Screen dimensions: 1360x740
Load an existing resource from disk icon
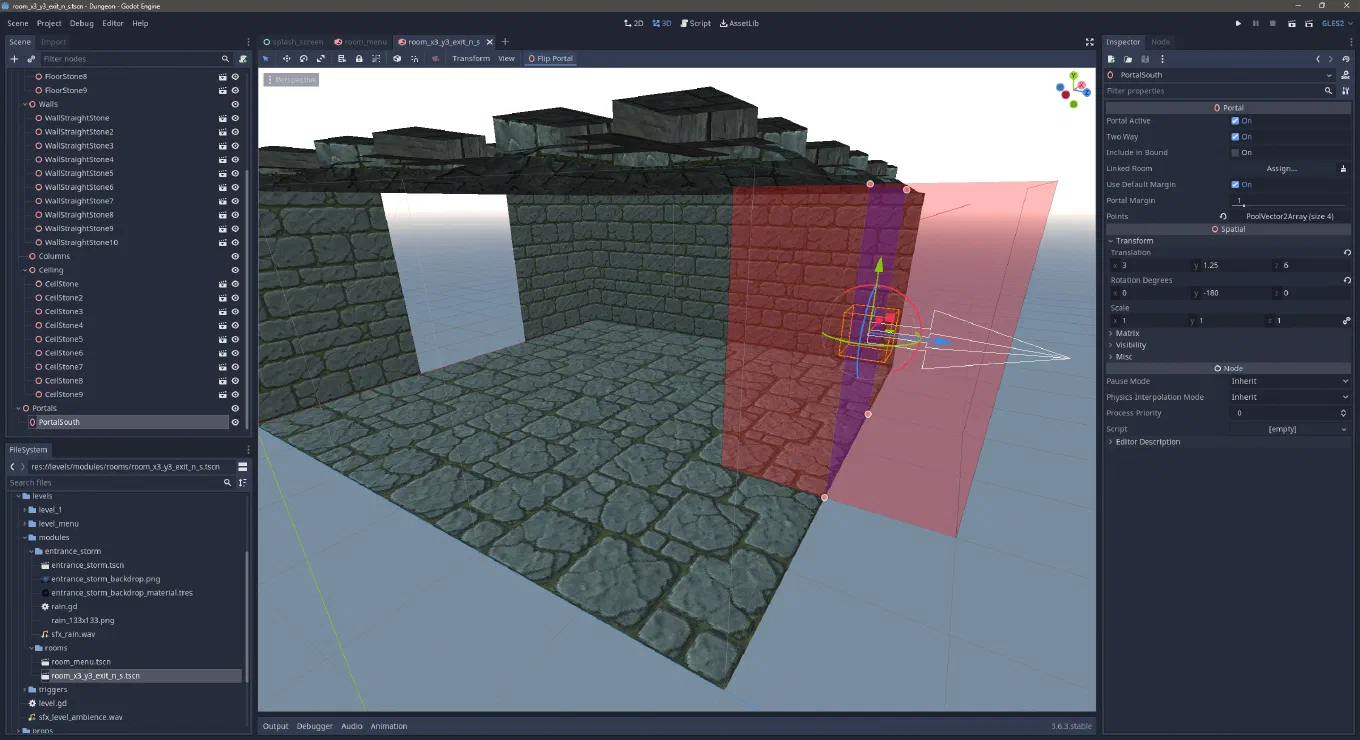(x=1128, y=59)
